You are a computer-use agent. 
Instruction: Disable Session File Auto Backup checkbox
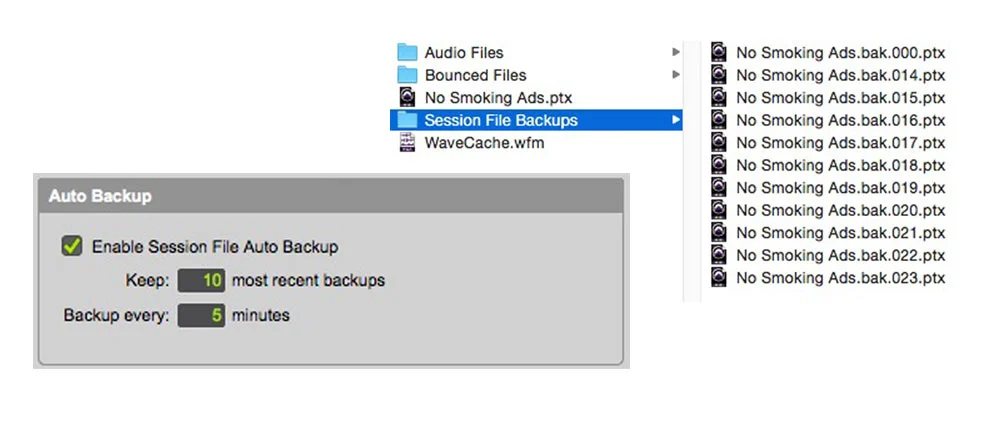pos(72,246)
